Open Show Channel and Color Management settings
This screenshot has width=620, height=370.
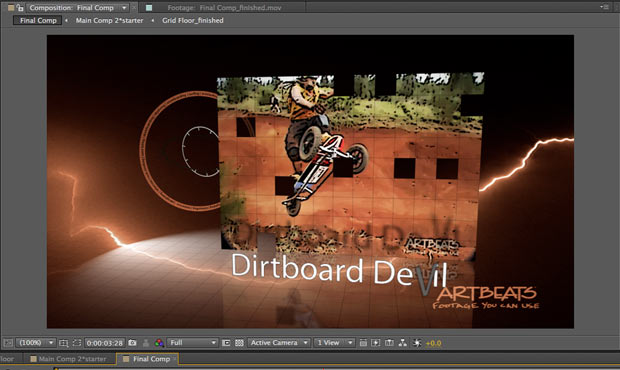click(159, 343)
